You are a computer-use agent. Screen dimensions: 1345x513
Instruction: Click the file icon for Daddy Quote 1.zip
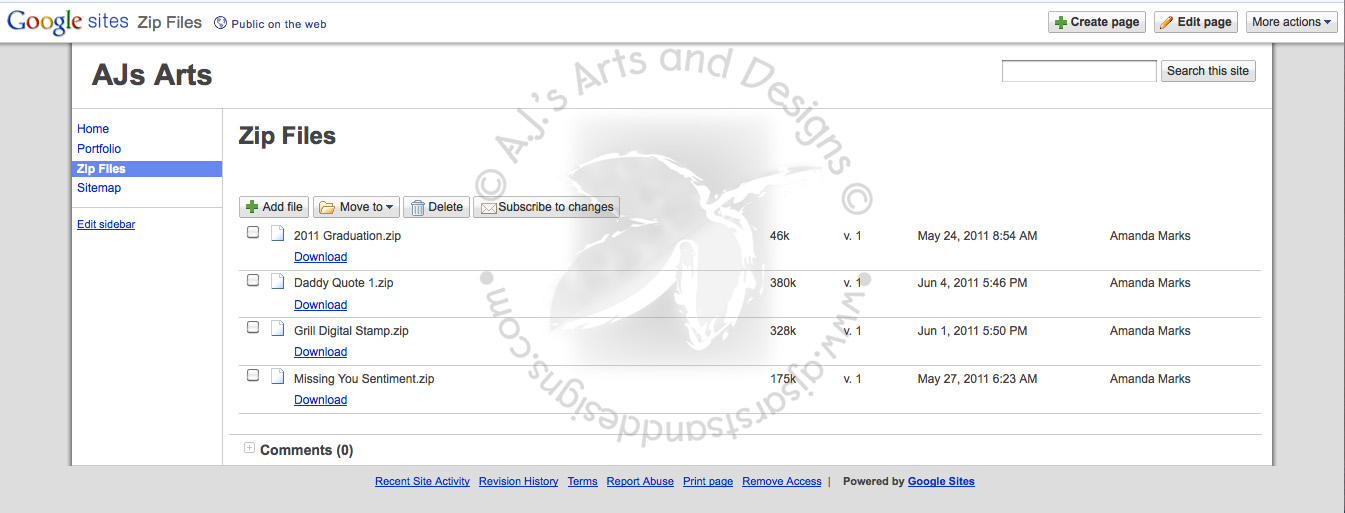278,281
